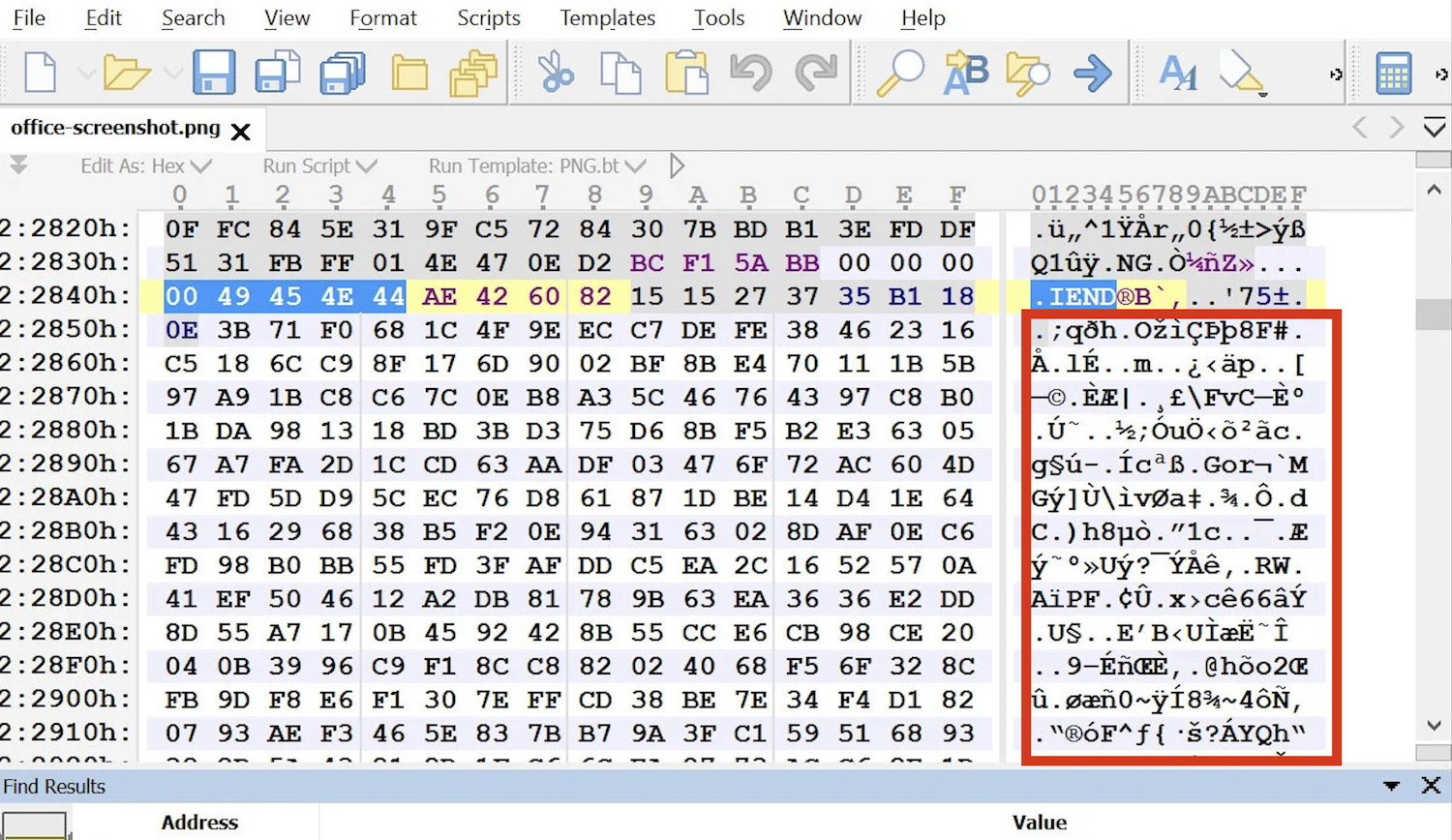Viewport: 1452px width, 840px height.
Task: Open the View menu
Action: pos(287,17)
